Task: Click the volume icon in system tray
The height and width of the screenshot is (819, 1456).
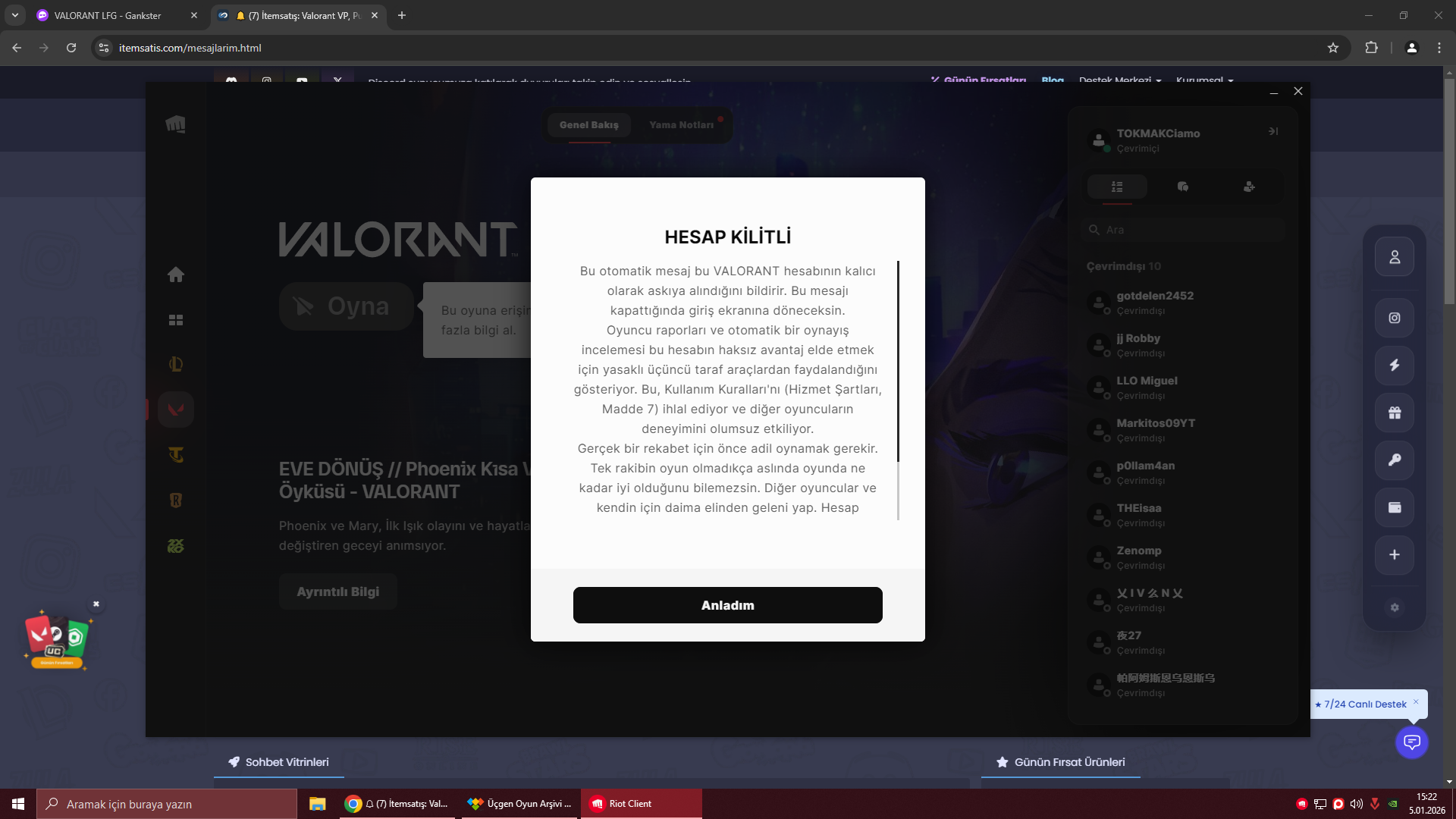Action: coord(1356,804)
